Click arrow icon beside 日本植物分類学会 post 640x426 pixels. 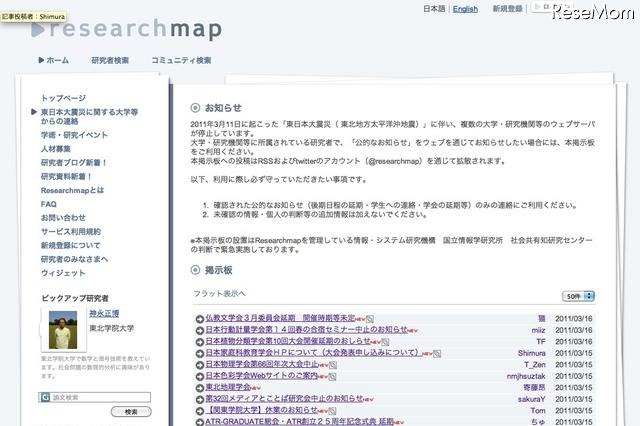200,342
